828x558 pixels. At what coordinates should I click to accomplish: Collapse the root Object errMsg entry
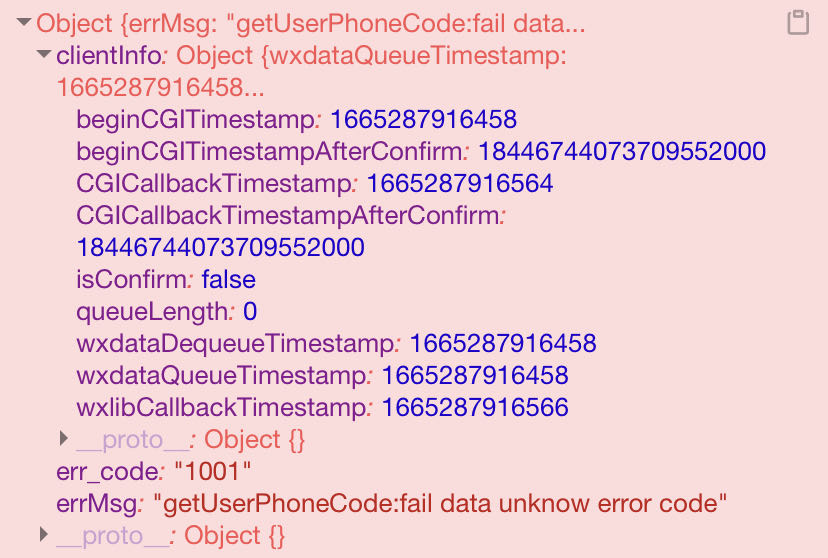pyautogui.click(x=24, y=22)
